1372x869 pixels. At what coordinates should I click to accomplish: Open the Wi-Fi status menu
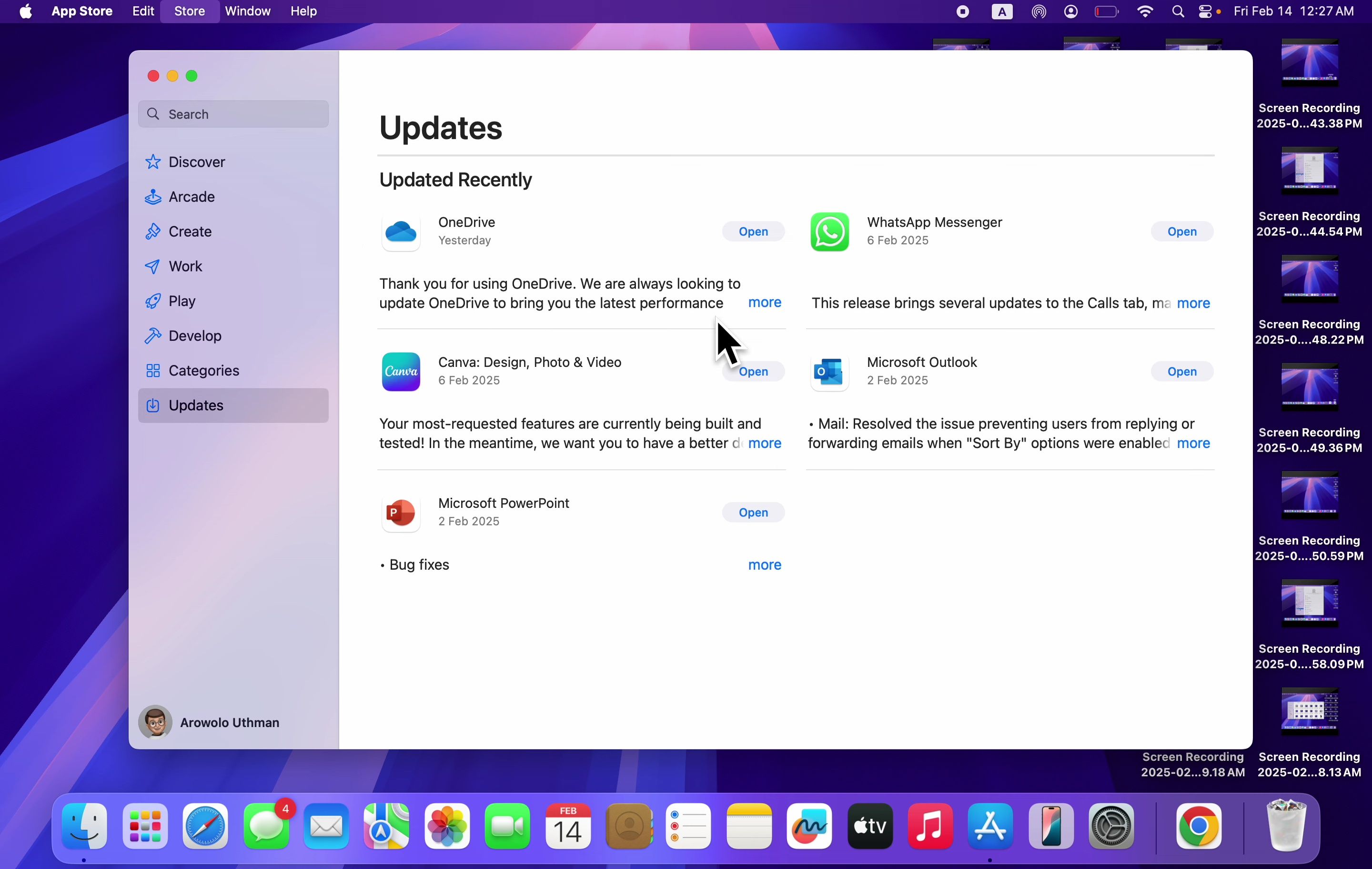pyautogui.click(x=1145, y=11)
